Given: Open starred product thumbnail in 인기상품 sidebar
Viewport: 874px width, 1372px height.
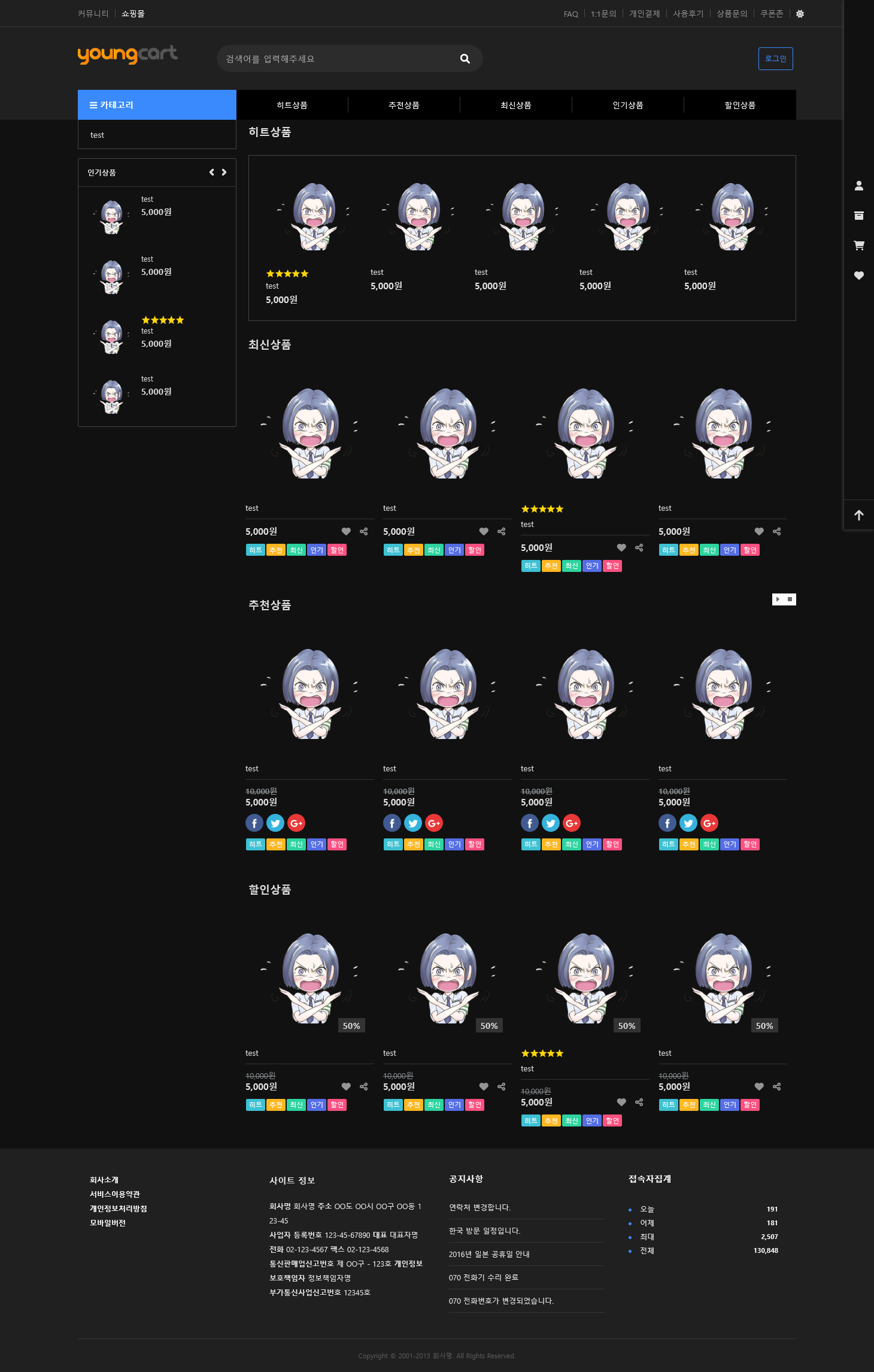Looking at the screenshot, I should (112, 337).
